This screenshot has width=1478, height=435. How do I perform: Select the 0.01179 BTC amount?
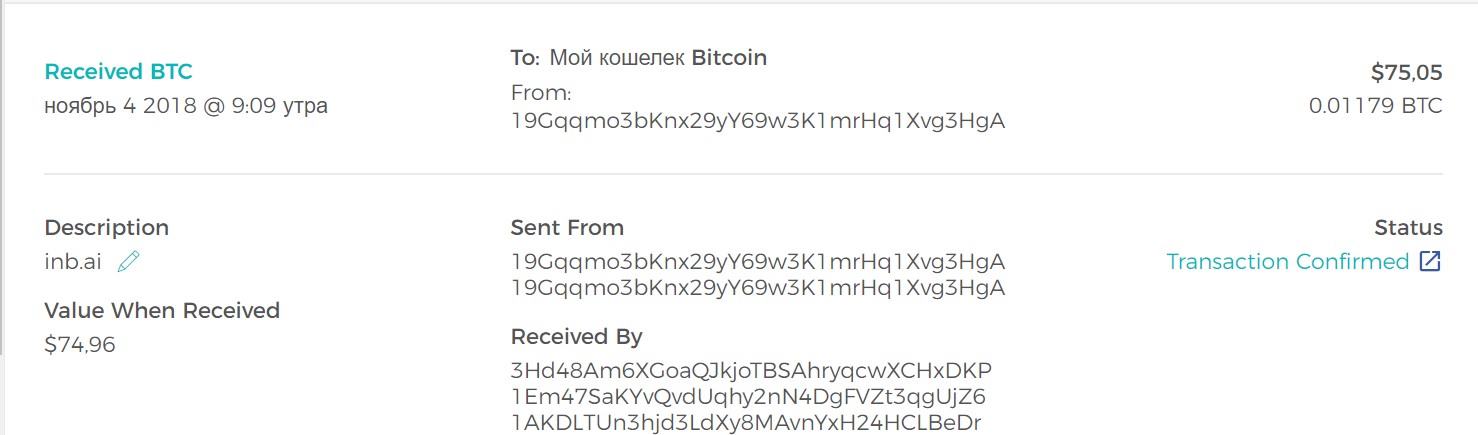pyautogui.click(x=1376, y=106)
